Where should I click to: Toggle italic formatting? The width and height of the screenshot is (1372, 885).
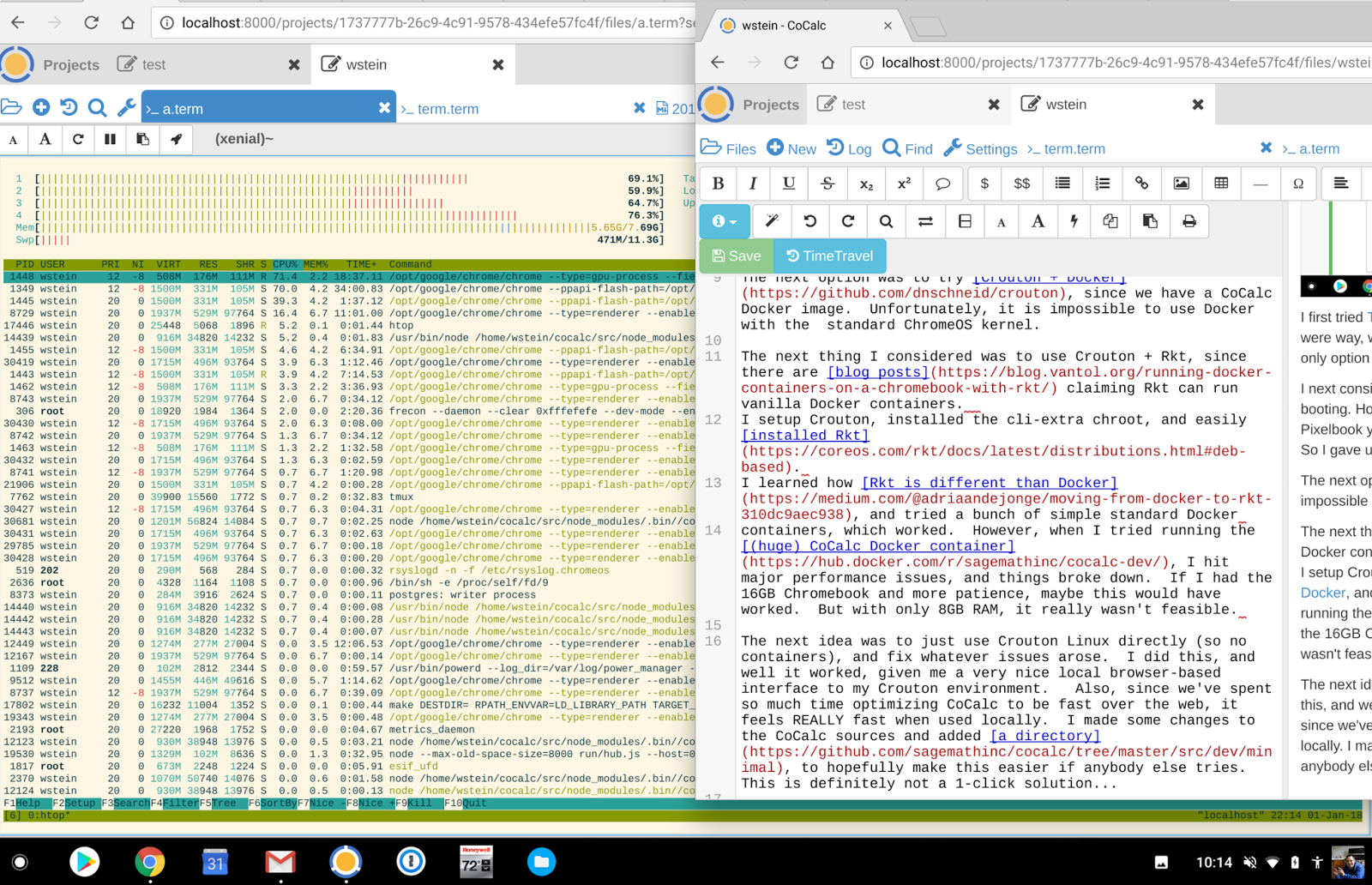tap(752, 184)
